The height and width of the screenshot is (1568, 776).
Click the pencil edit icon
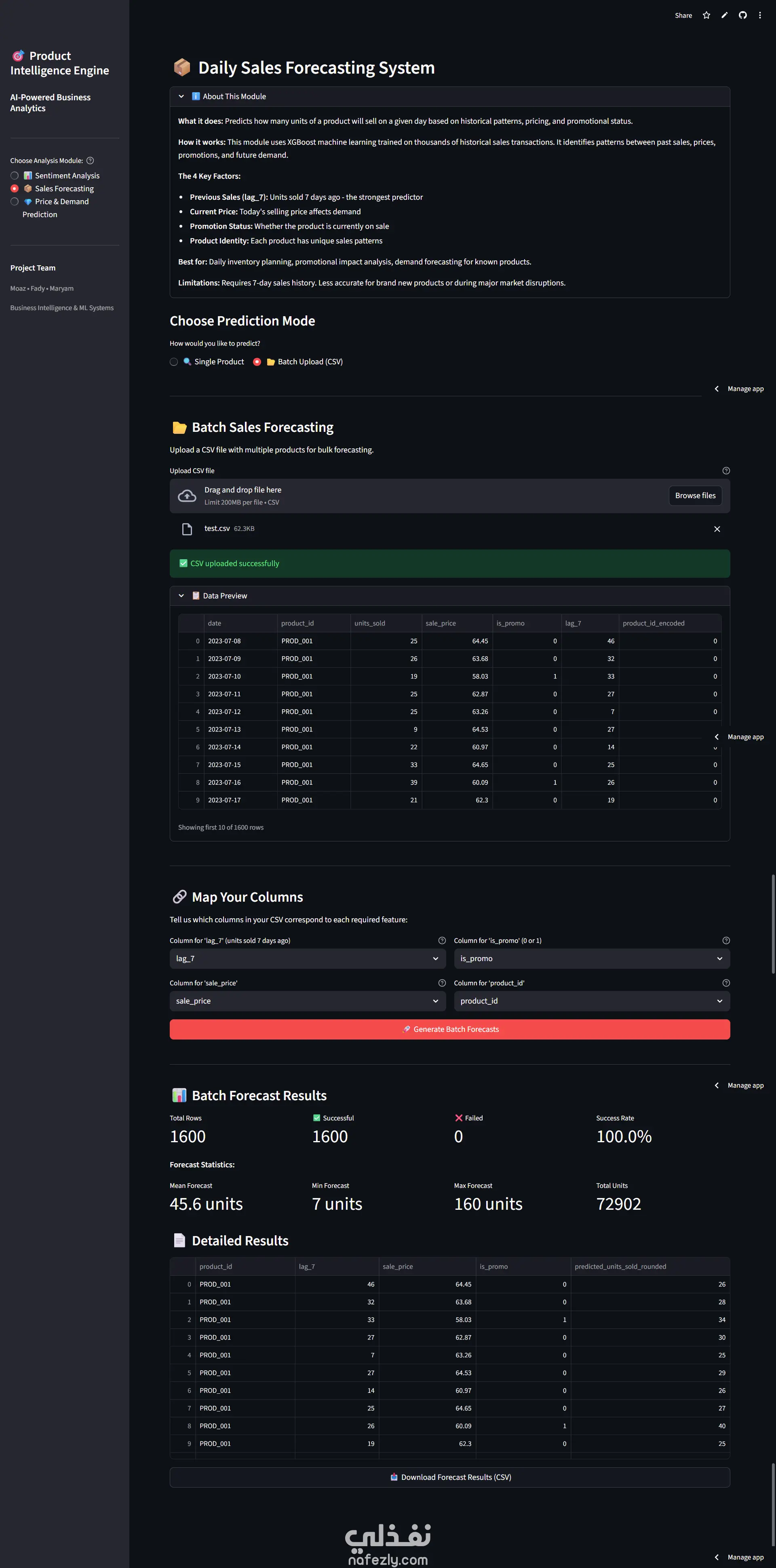coord(724,15)
